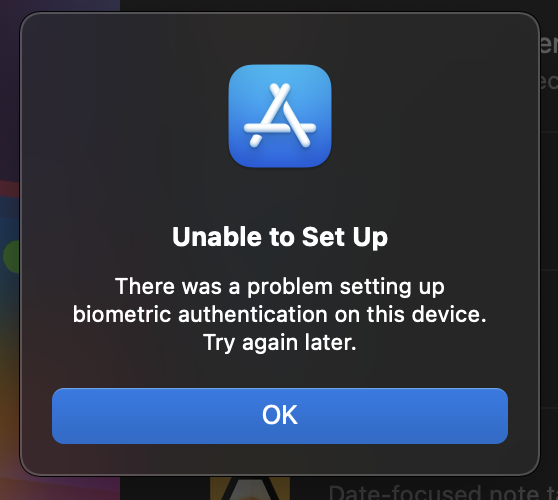Click the word "problem" in the message
The image size is (558, 500).
[290, 287]
